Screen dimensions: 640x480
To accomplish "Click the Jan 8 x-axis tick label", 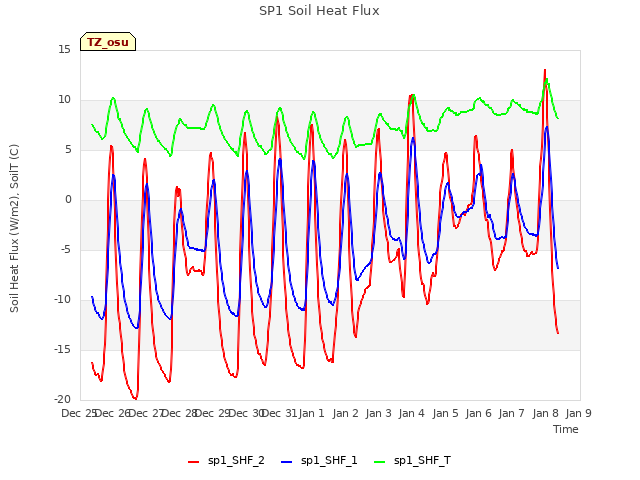I will coord(545,413).
